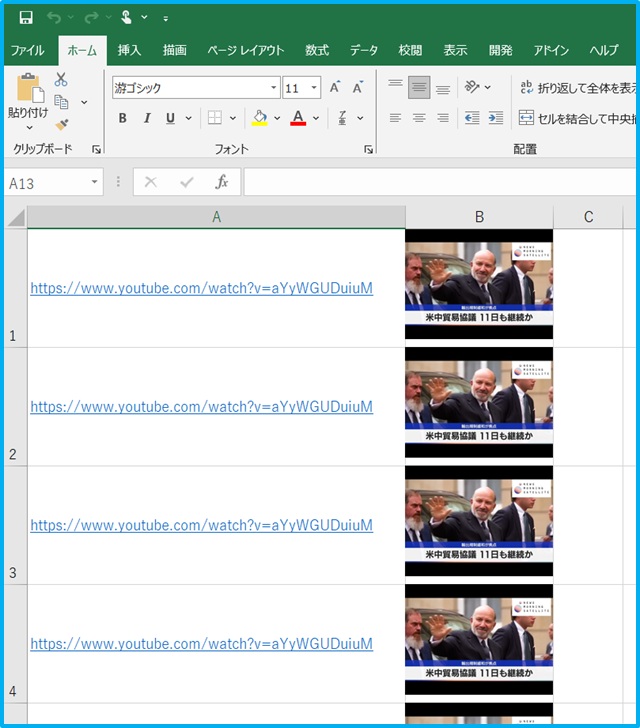The height and width of the screenshot is (728, 640).
Task: Click the Format Painter brush icon
Action: point(61,124)
